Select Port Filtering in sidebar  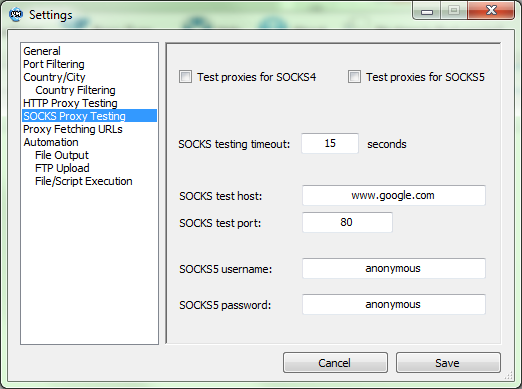[x=54, y=64]
